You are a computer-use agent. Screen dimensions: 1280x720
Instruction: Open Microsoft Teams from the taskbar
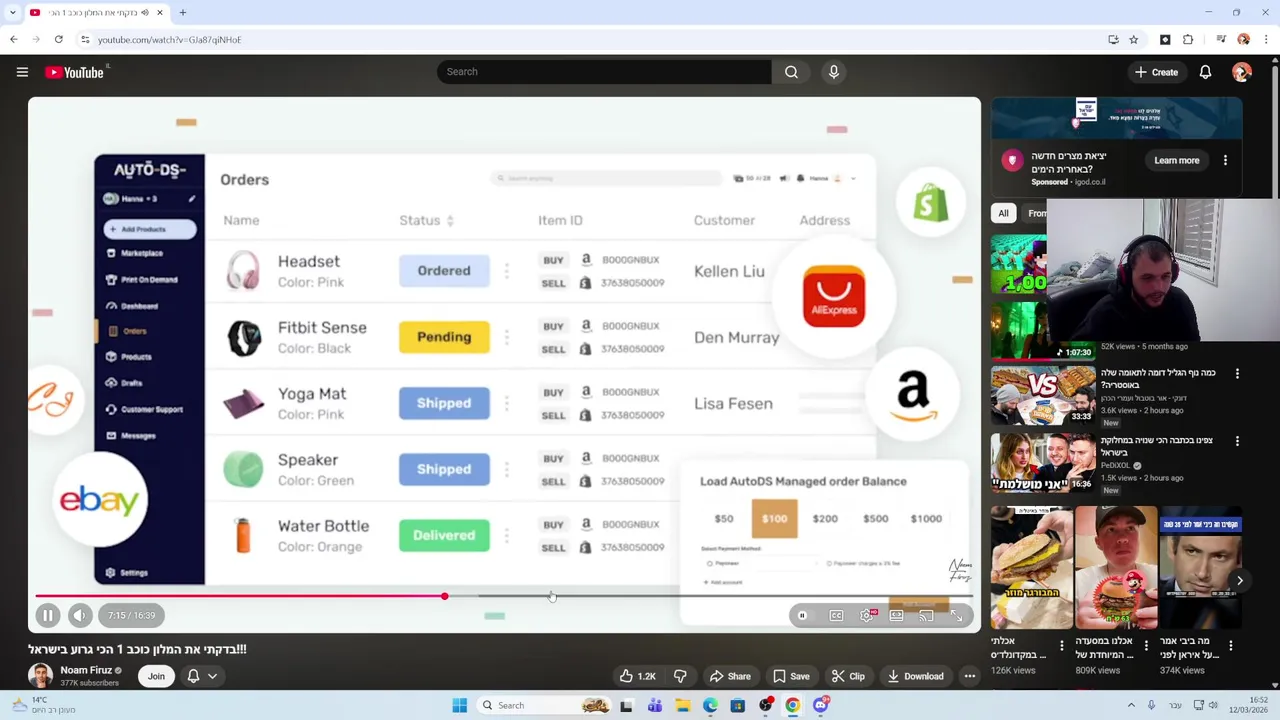tap(654, 706)
